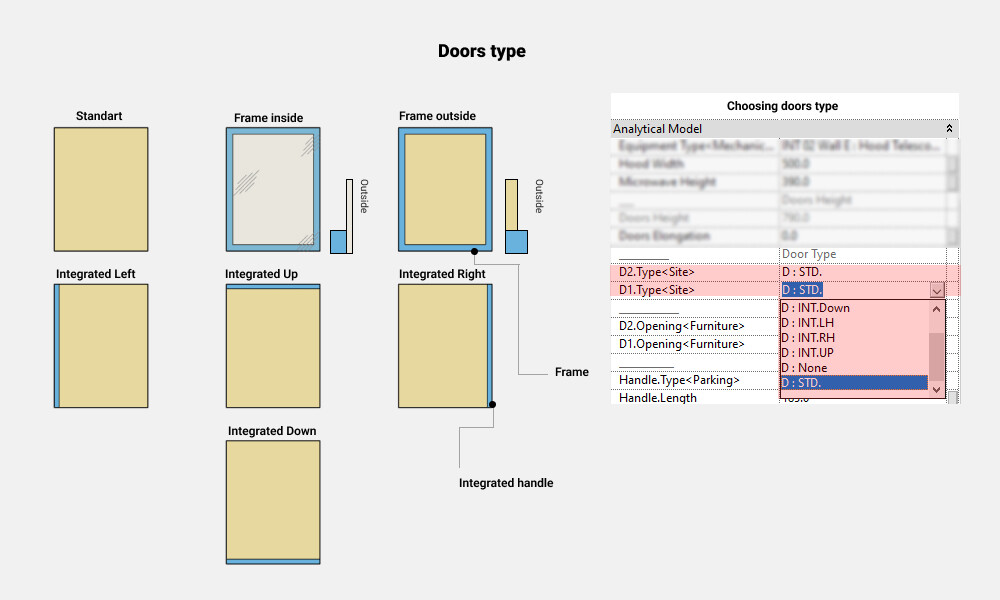1000x600 pixels.
Task: Choose D : INT.Down from list
Action: point(816,308)
